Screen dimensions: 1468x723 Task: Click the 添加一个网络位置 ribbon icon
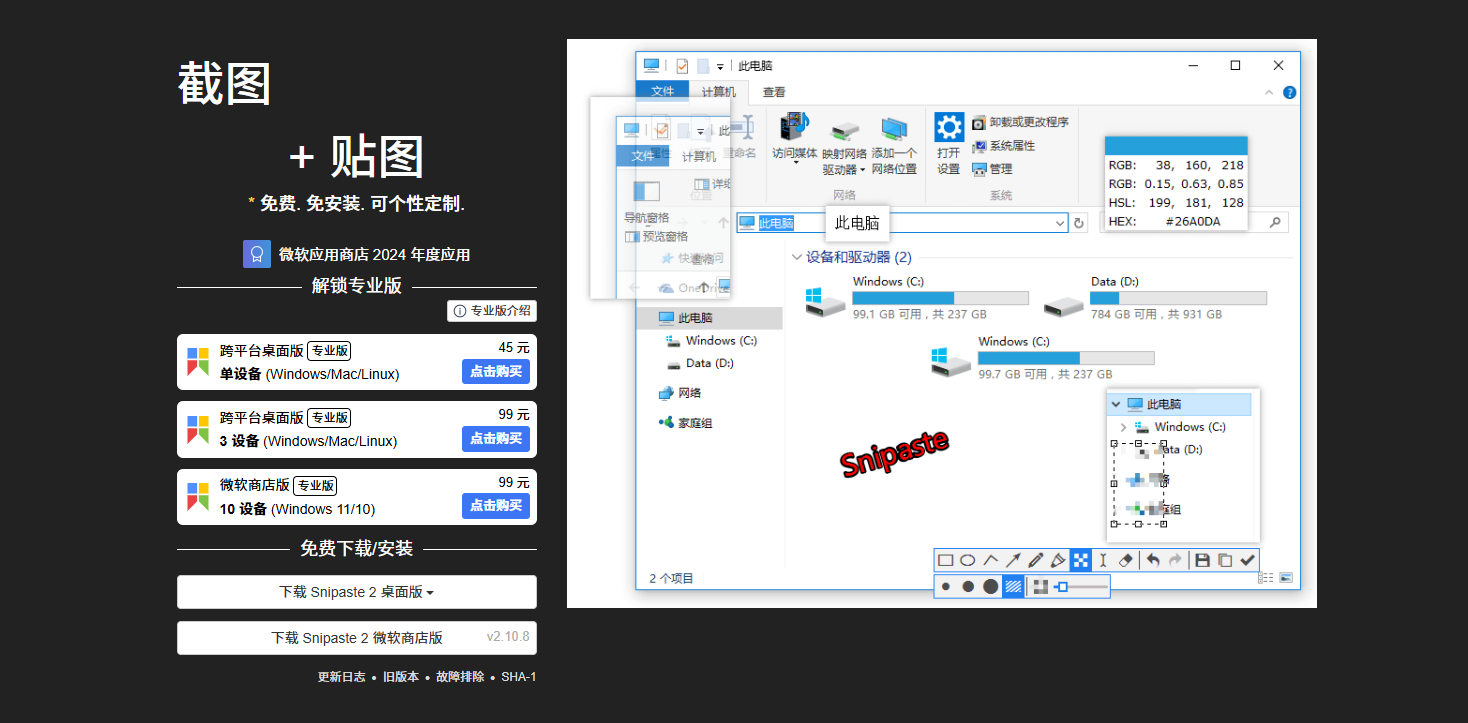894,129
